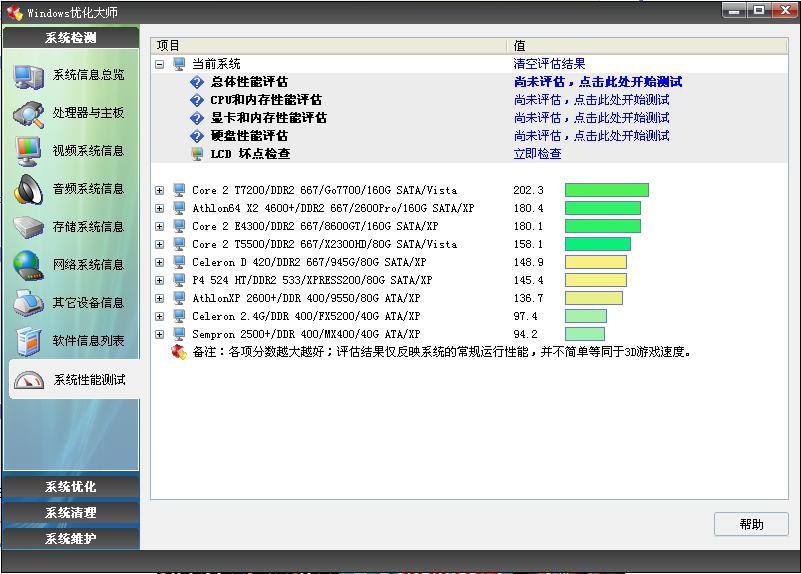801x574 pixels.
Task: Expand the Sempron 2500+ entry
Action: coord(159,334)
